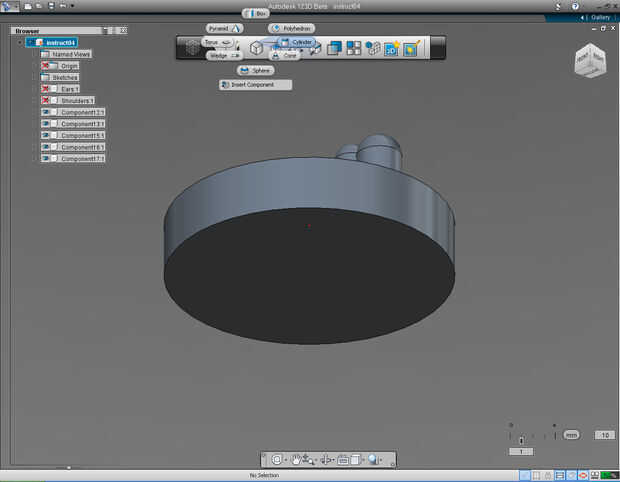Click the orbit/look-at navigation icon
The height and width of the screenshot is (482, 620).
click(x=277, y=459)
